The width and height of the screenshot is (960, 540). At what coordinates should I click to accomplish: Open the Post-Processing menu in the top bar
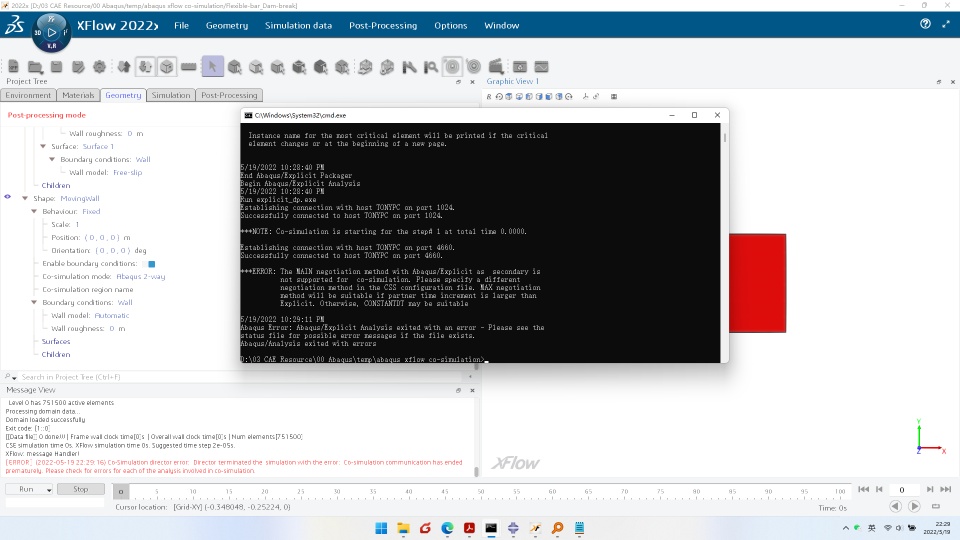click(383, 25)
